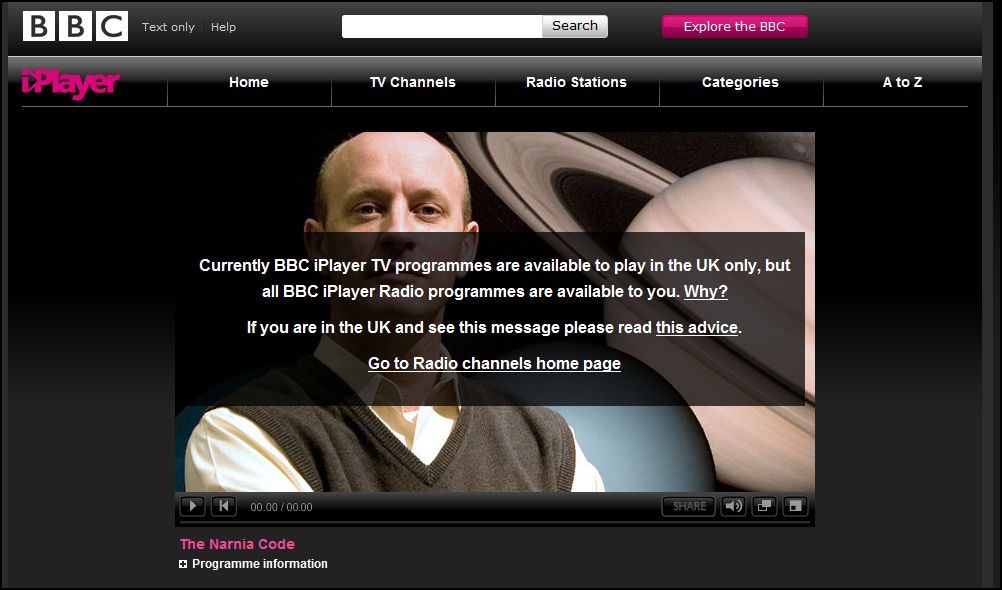The width and height of the screenshot is (1002, 590).
Task: Play the video with the play button
Action: point(192,506)
